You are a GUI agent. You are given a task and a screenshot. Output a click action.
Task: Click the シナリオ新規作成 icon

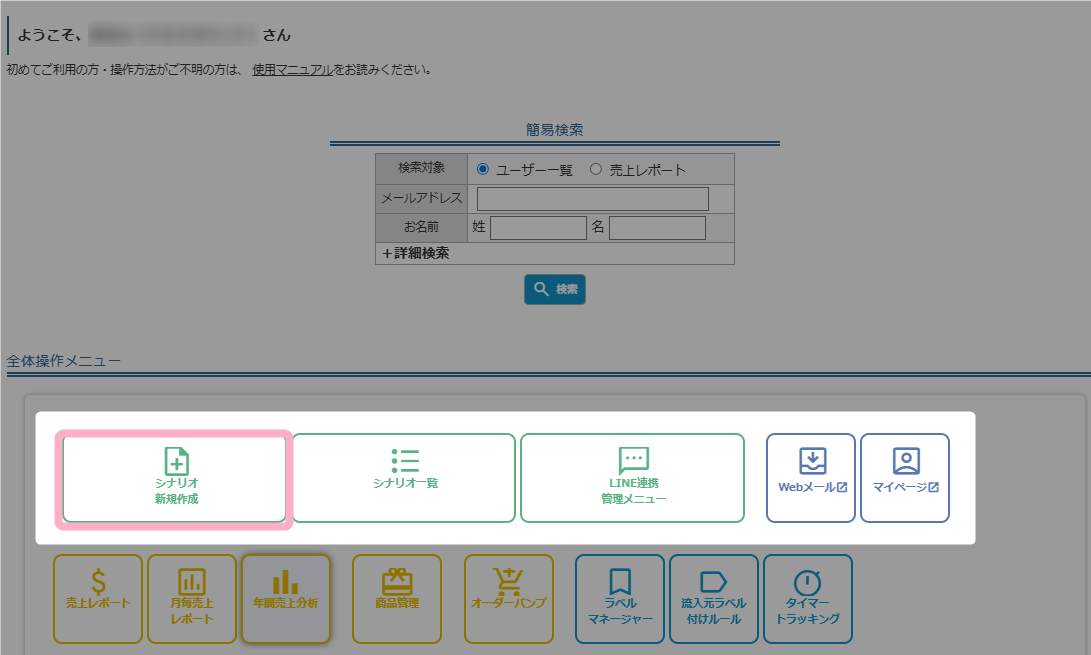pos(176,462)
